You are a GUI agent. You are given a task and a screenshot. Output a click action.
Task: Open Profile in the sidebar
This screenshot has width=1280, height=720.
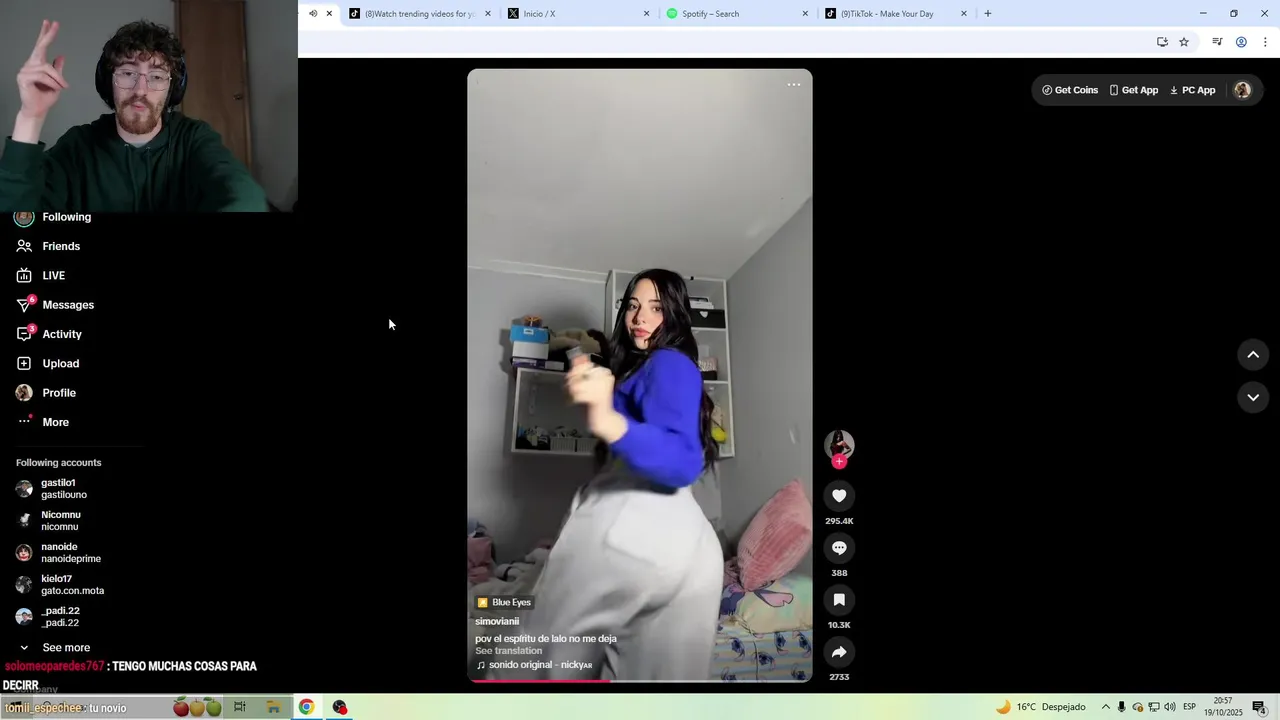click(x=46, y=393)
